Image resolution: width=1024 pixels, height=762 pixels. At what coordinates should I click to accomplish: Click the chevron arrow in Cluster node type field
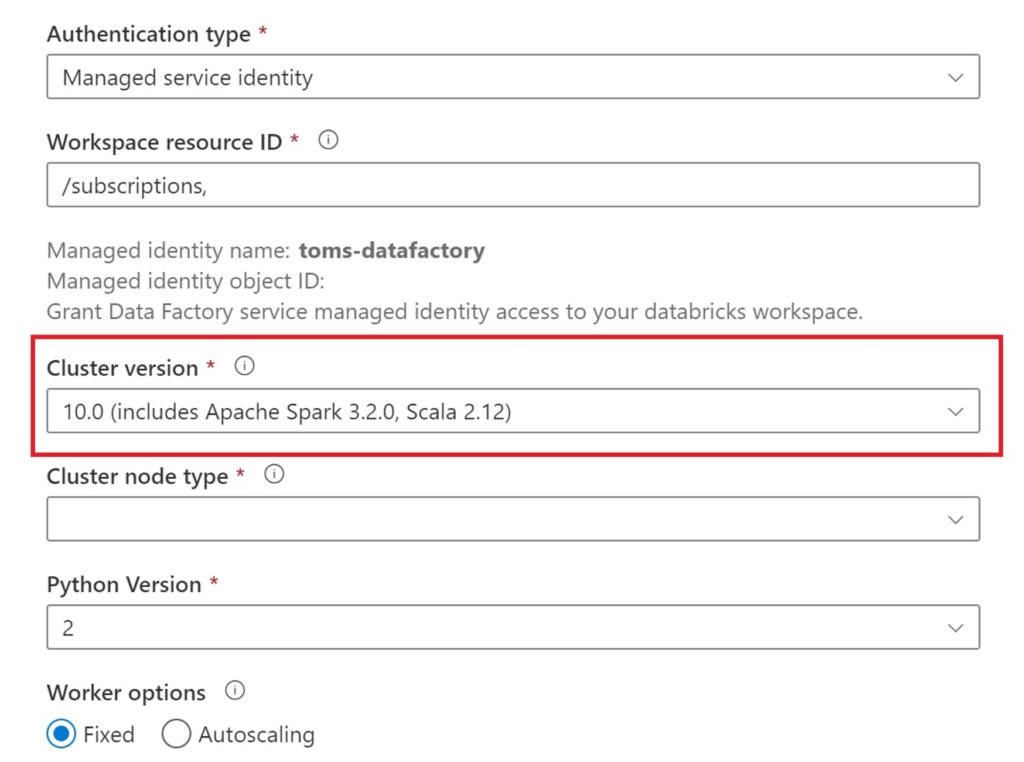coord(955,520)
